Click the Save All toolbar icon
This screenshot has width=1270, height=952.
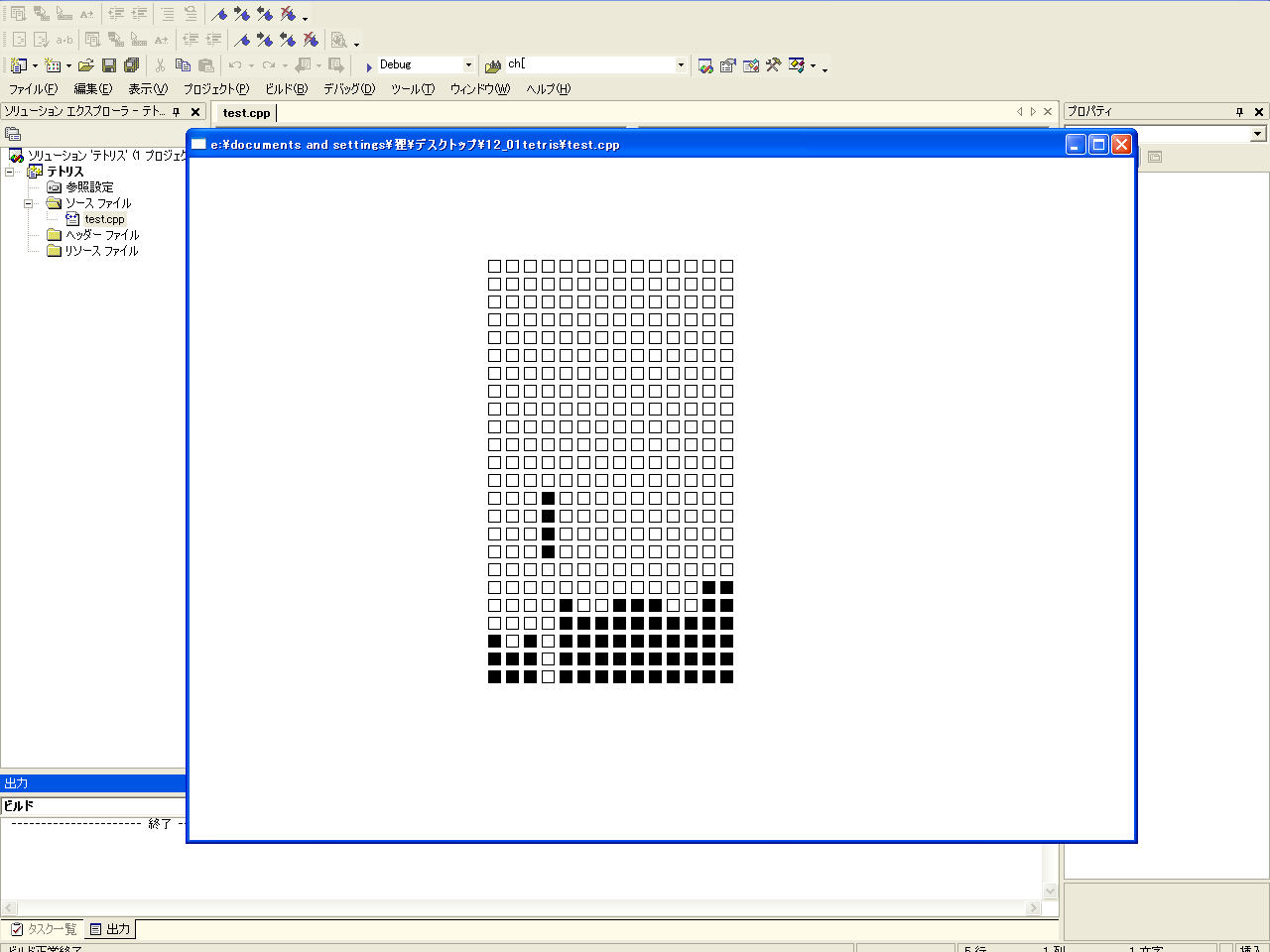tap(131, 65)
